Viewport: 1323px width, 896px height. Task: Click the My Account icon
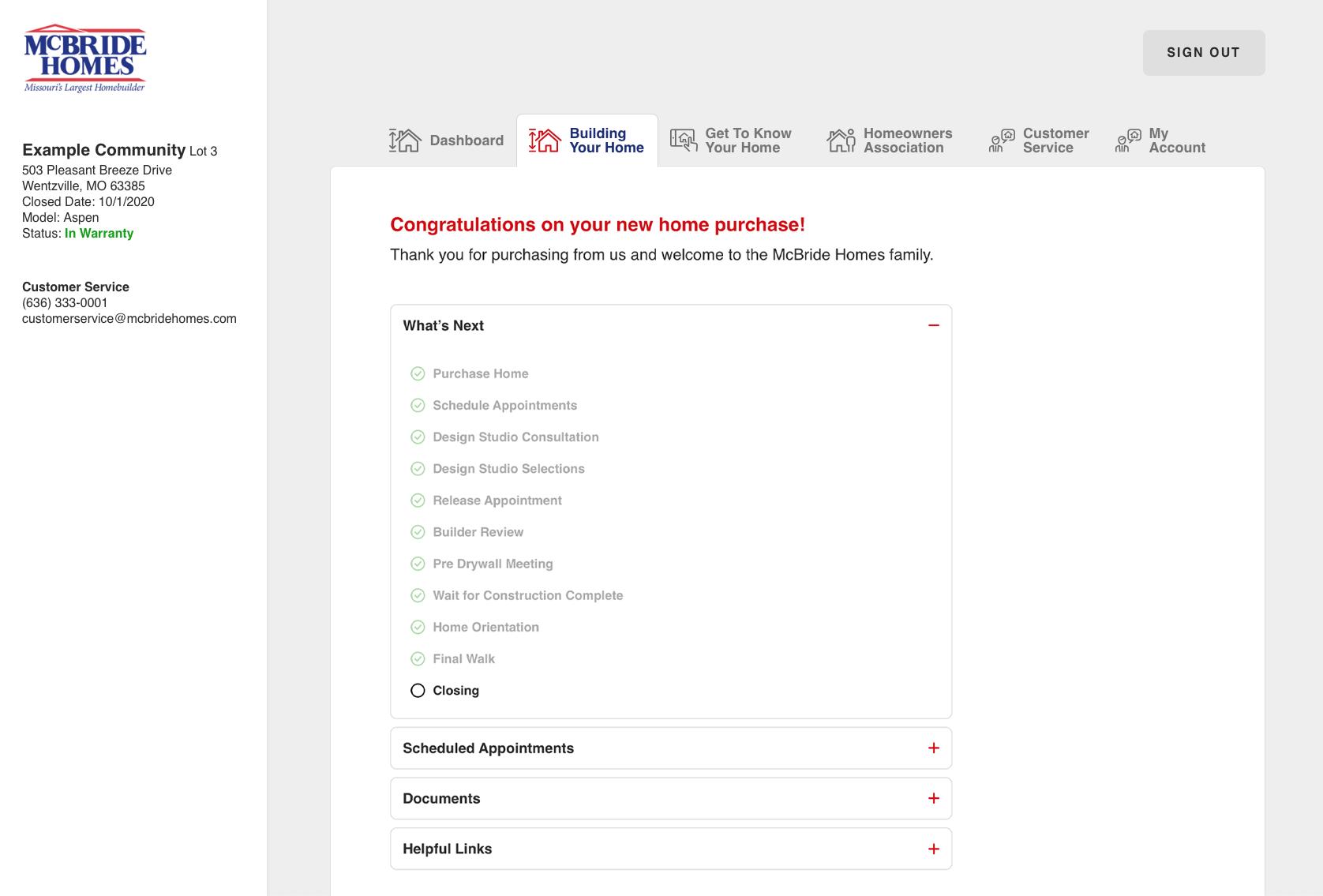point(1128,141)
